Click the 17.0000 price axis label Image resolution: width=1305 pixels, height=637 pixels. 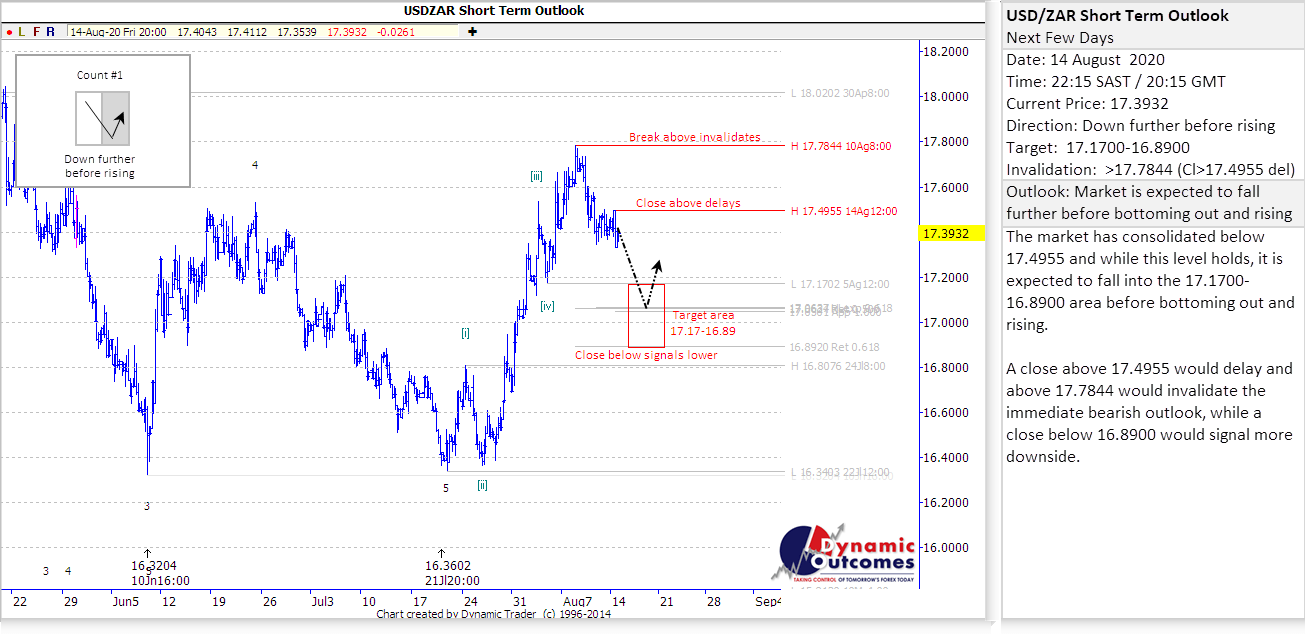coord(945,322)
